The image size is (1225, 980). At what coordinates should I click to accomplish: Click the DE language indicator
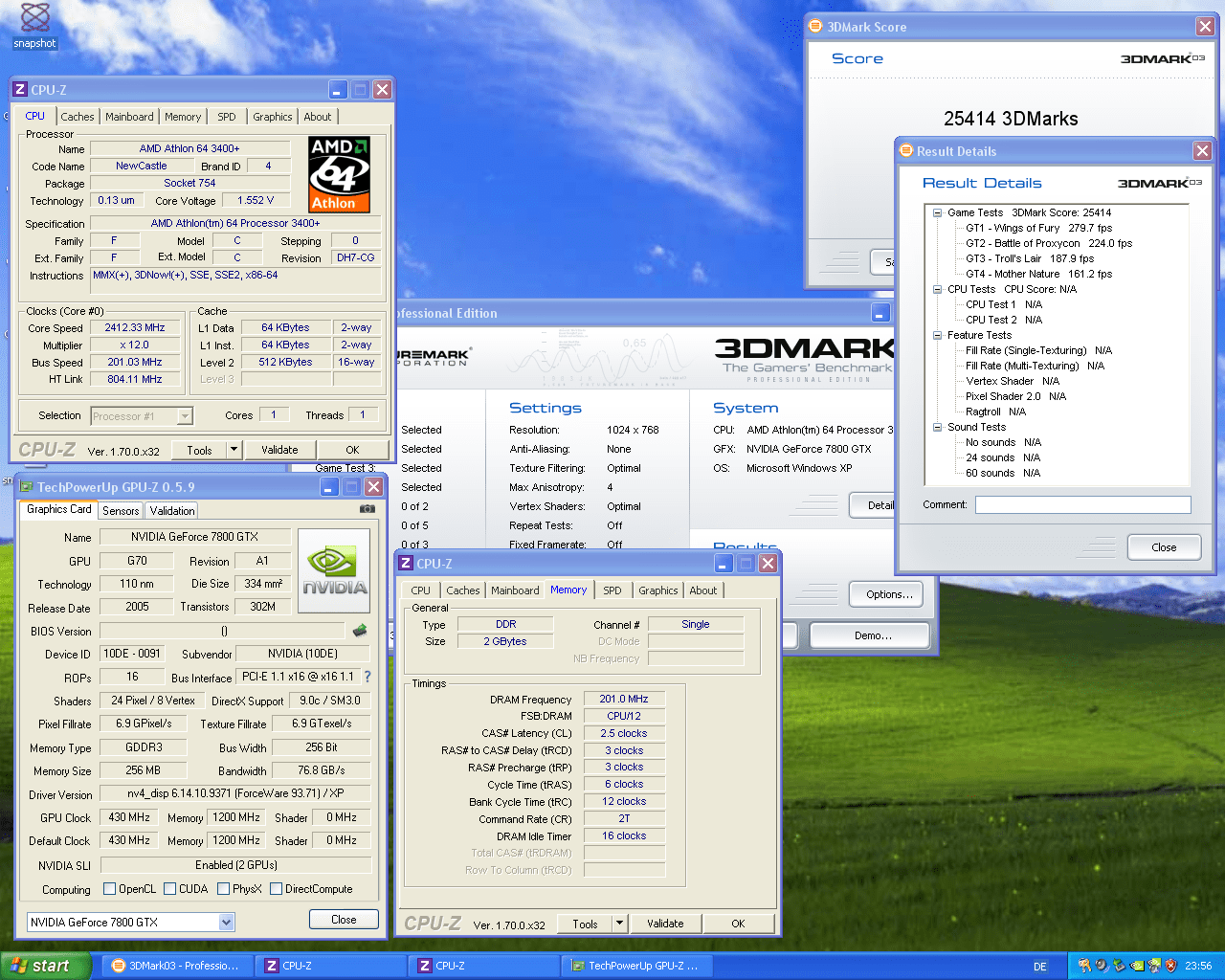point(1040,967)
